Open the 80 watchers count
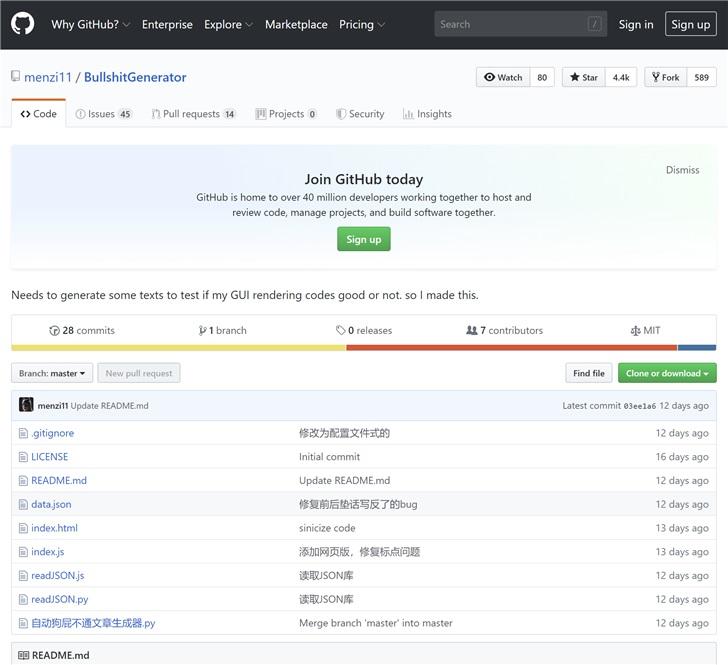The height and width of the screenshot is (665, 728). click(542, 77)
